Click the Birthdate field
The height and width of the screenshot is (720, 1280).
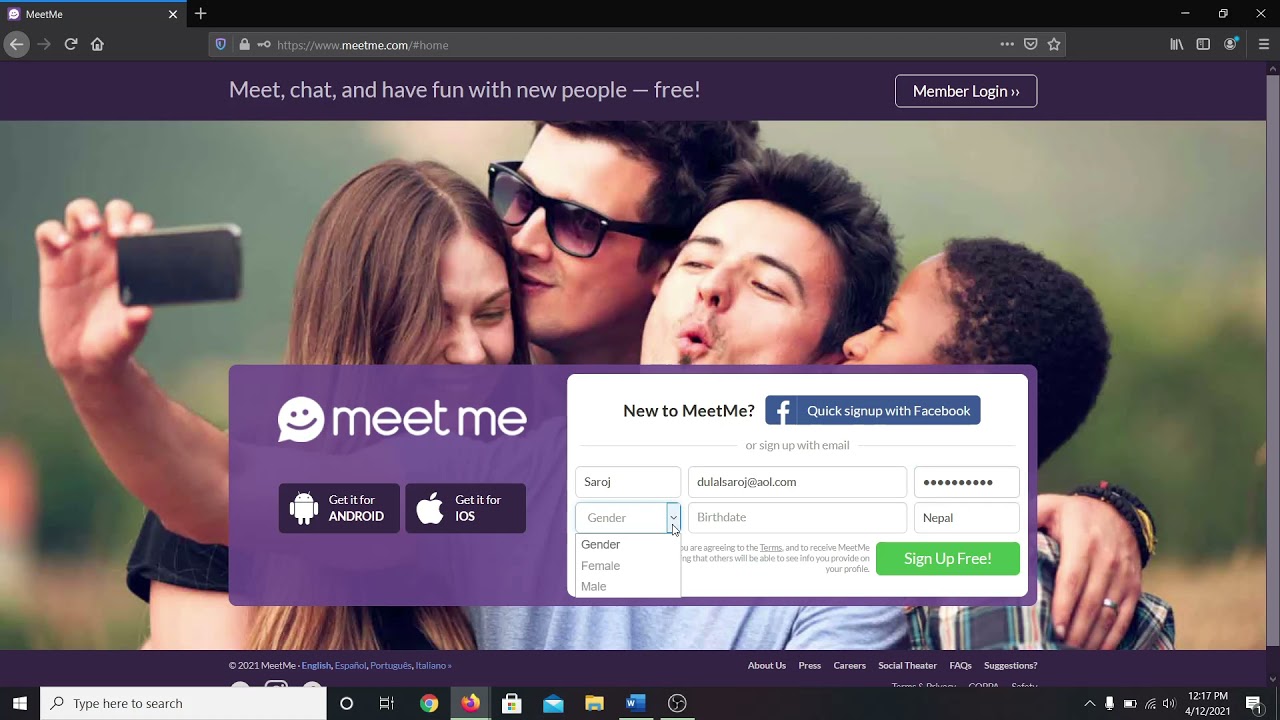[797, 518]
